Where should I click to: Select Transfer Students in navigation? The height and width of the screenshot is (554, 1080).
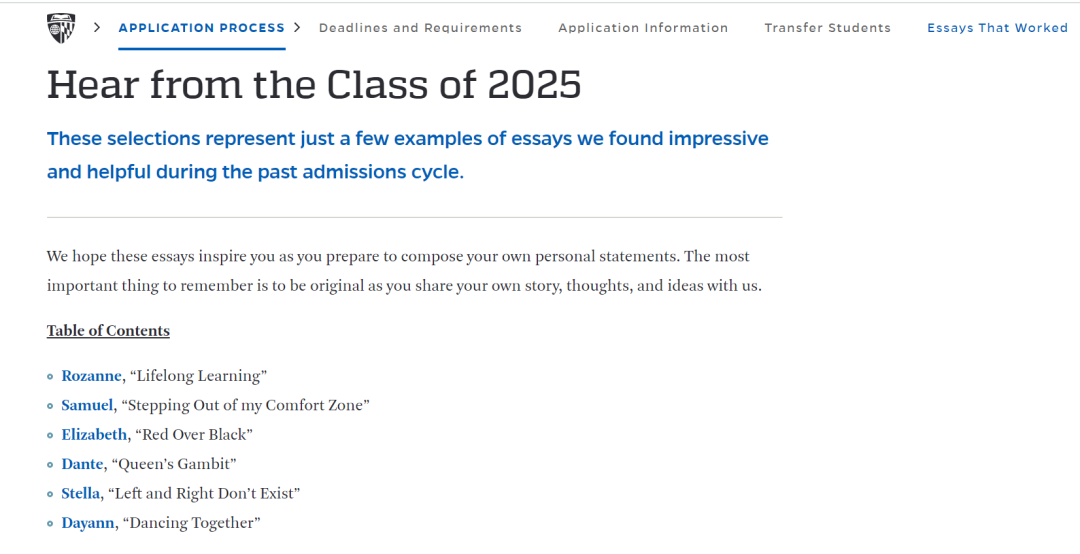[x=827, y=28]
